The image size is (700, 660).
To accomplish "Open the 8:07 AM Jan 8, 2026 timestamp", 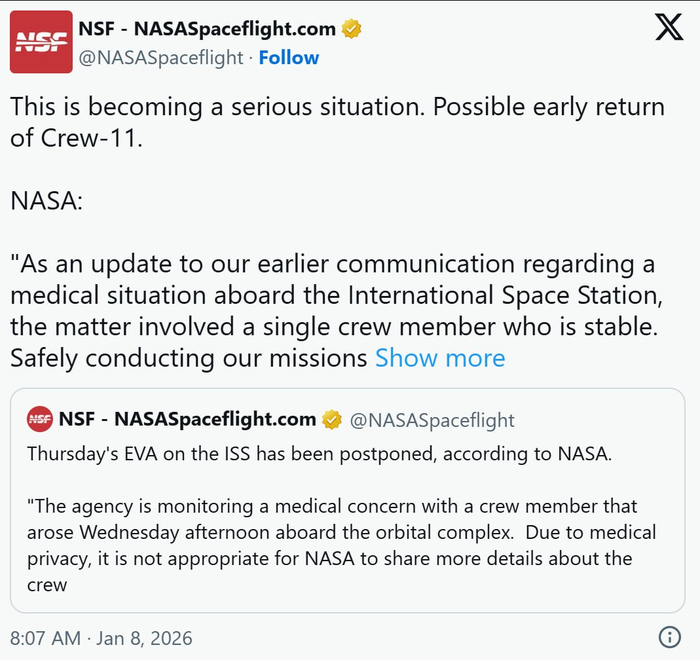I will [101, 638].
